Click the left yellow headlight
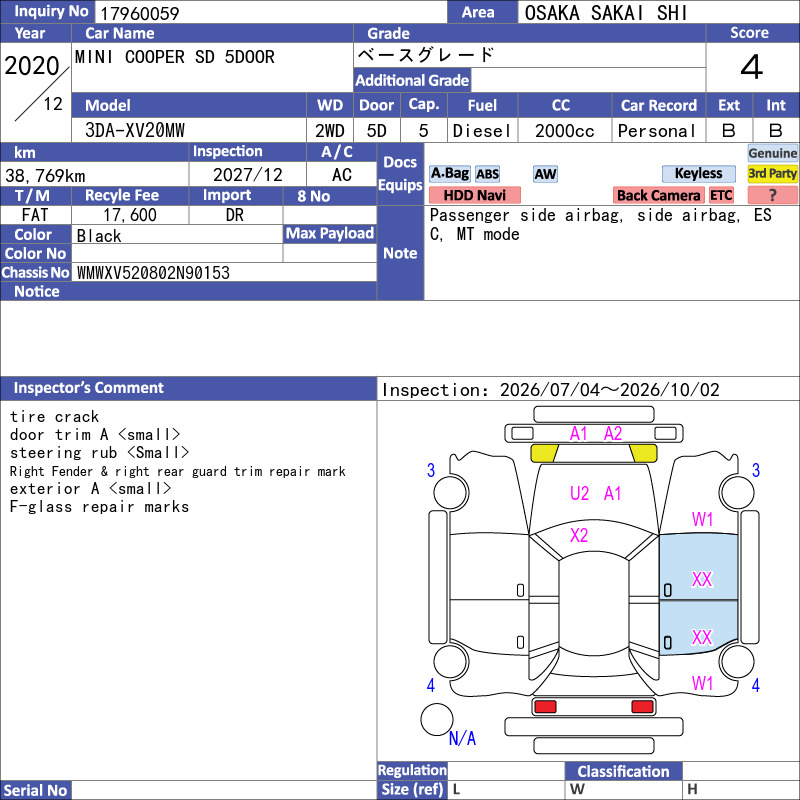Screen dimensions: 800x800 pyautogui.click(x=544, y=453)
